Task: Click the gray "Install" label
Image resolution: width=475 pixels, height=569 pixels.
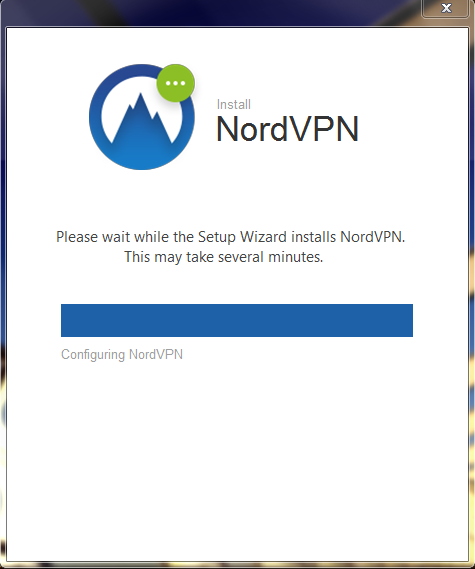Action: (x=234, y=105)
